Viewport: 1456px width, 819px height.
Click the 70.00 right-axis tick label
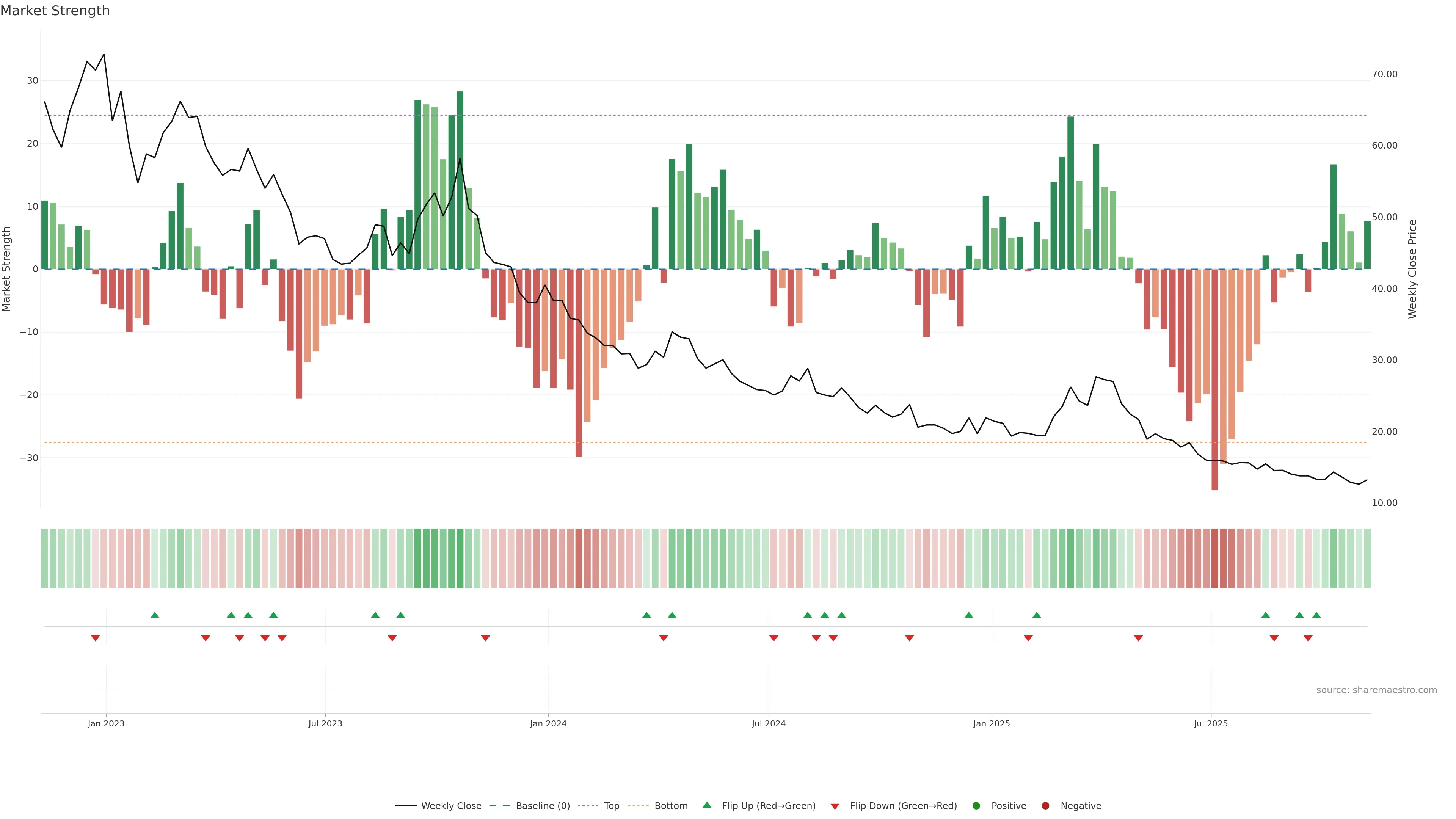(x=1384, y=74)
